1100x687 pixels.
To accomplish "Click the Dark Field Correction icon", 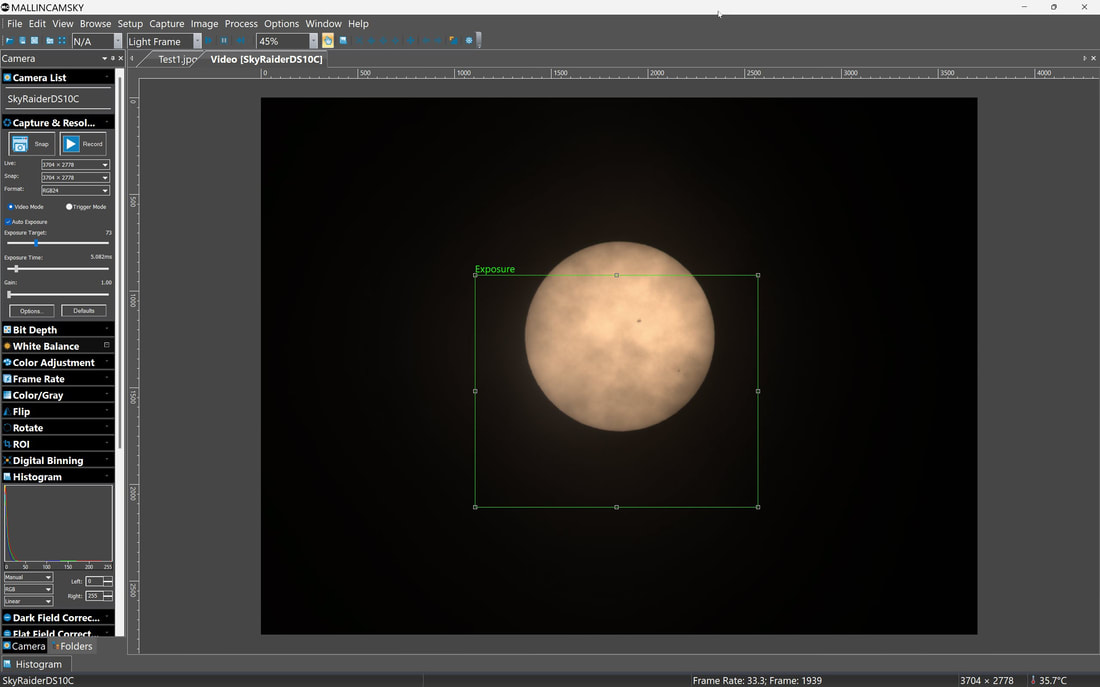I will (x=7, y=618).
